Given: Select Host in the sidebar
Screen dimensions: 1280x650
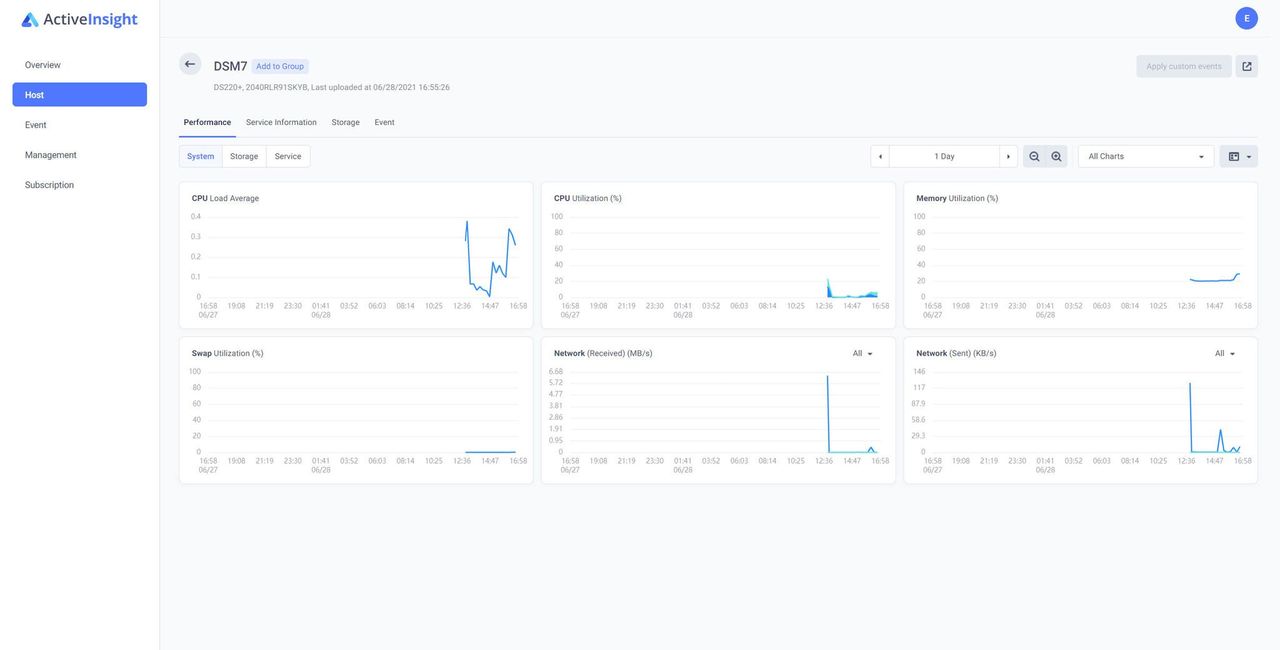Looking at the screenshot, I should [x=80, y=95].
